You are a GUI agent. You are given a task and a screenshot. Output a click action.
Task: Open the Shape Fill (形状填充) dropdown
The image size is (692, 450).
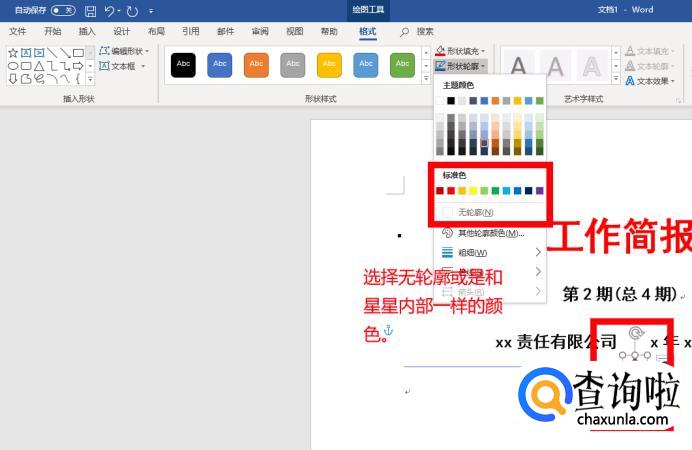pos(460,51)
